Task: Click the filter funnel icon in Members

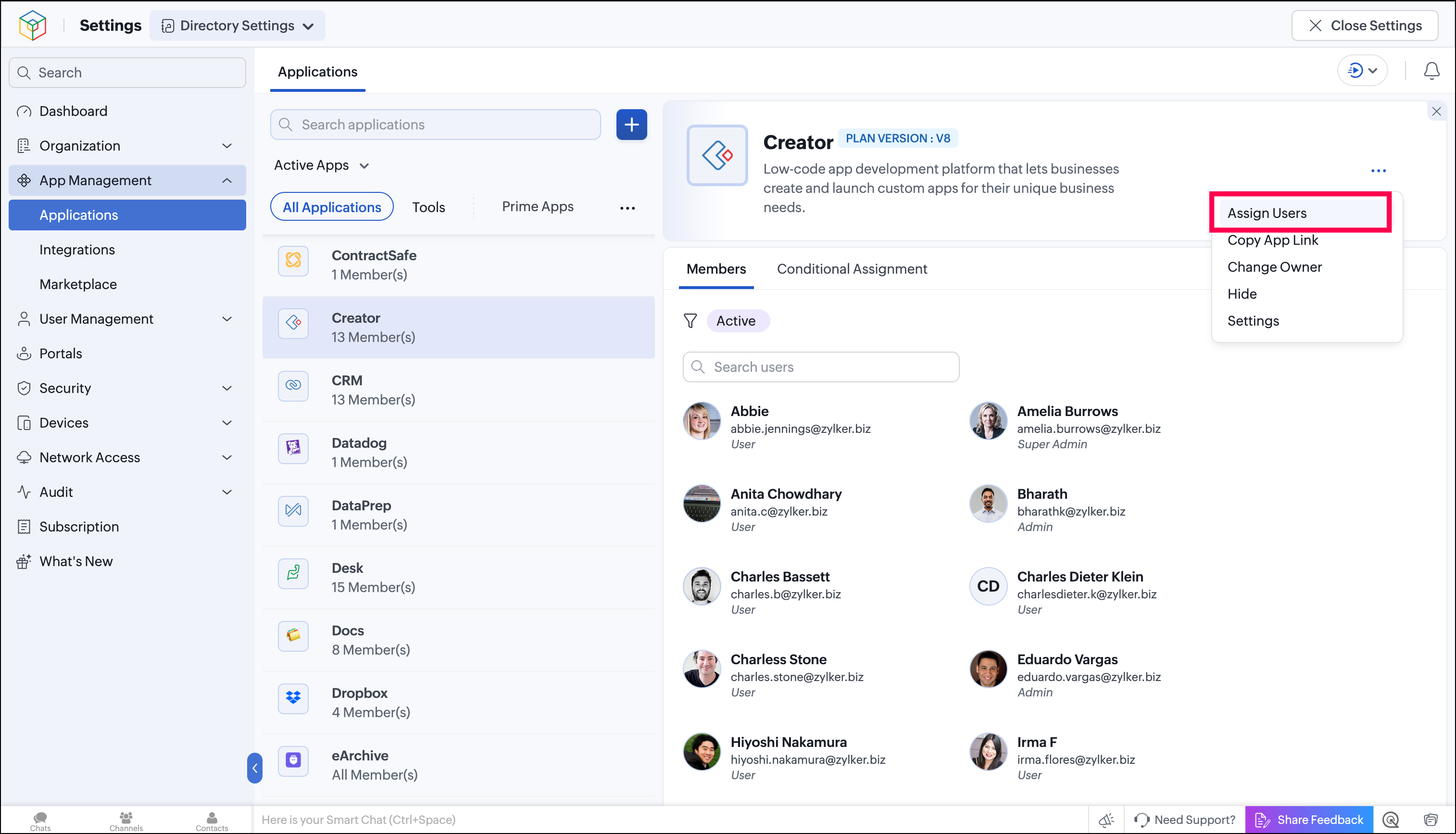Action: (x=690, y=321)
